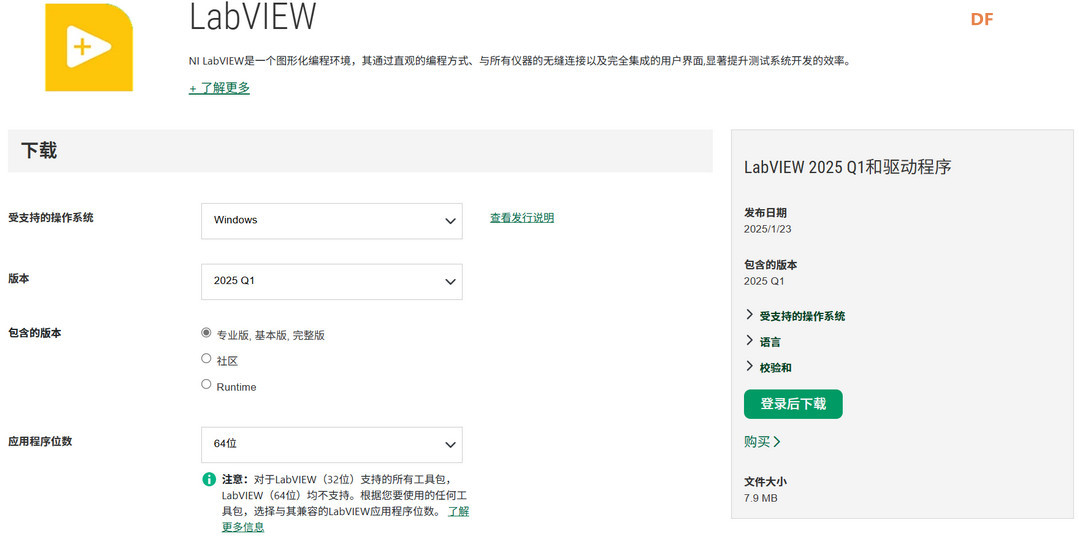Screen dimensions: 1079x538
Task: Click the green info icon beside 注意
Action: (x=209, y=479)
